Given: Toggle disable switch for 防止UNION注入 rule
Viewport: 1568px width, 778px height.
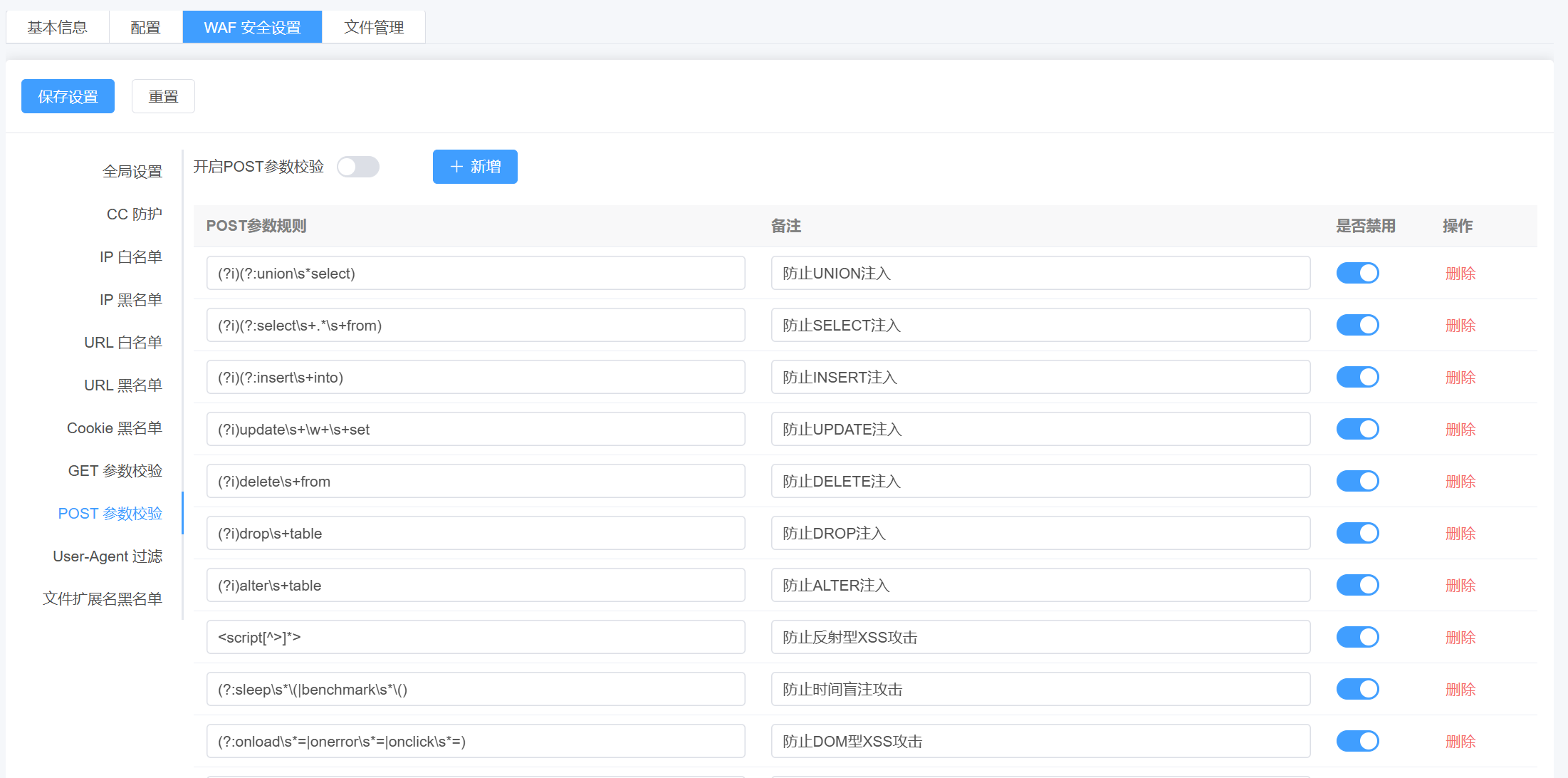Looking at the screenshot, I should click(1357, 273).
